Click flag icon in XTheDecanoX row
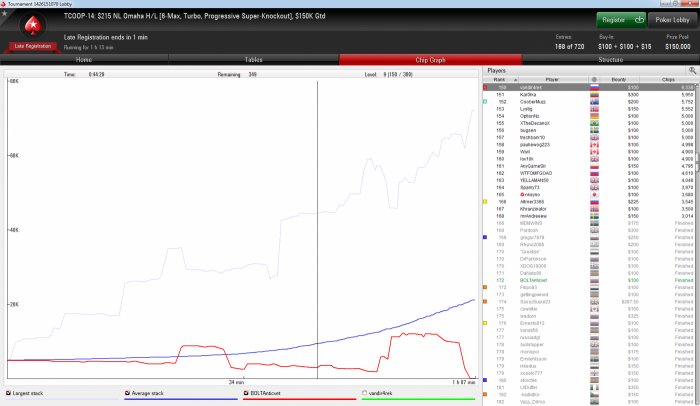700x406 pixels. (x=594, y=123)
